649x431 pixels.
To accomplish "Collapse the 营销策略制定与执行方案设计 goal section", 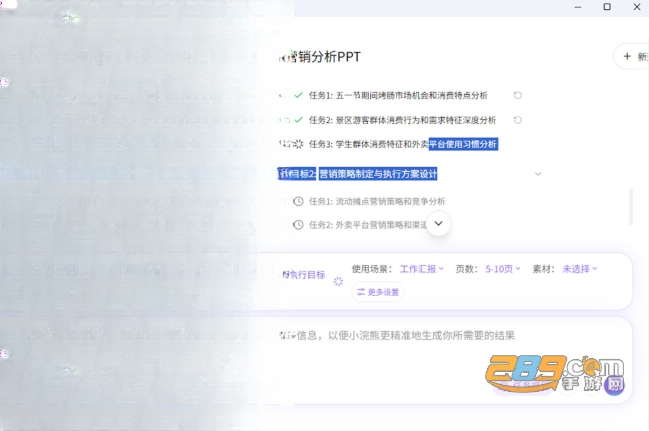I will click(538, 174).
